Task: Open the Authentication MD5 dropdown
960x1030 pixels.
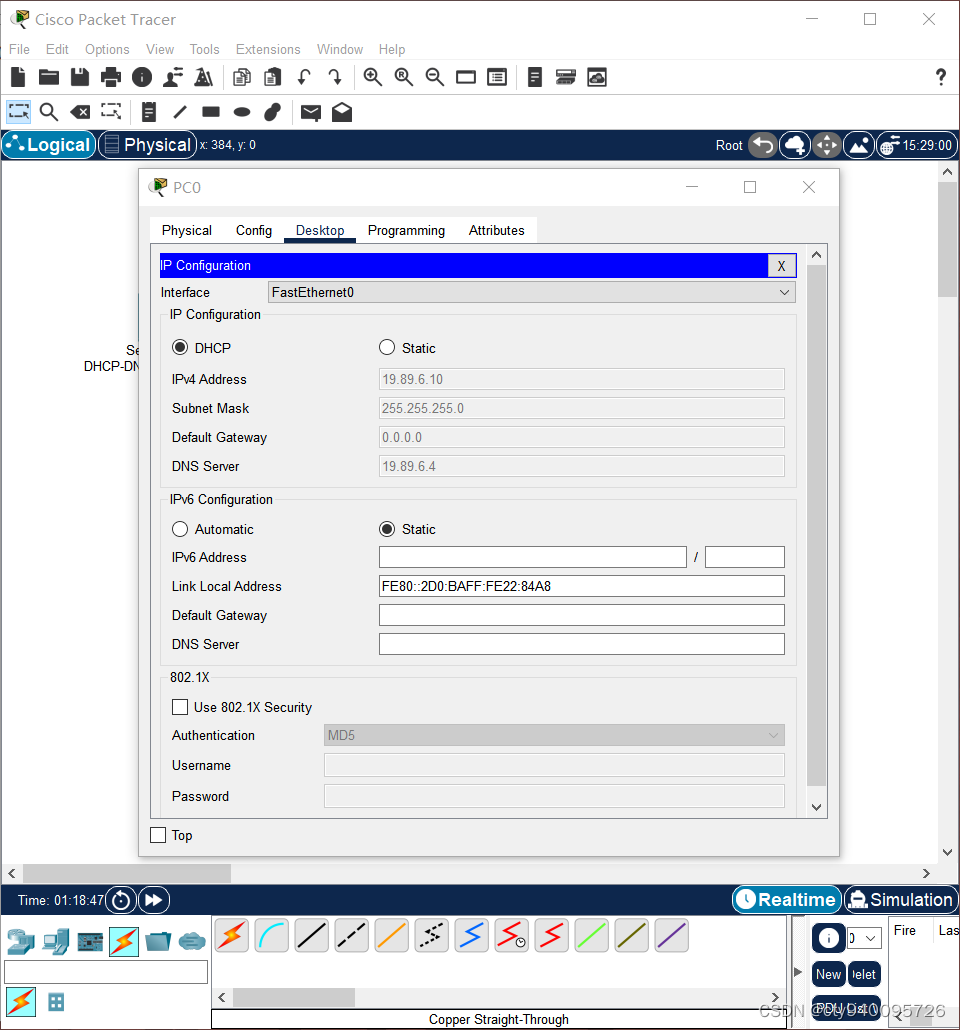Action: 554,735
